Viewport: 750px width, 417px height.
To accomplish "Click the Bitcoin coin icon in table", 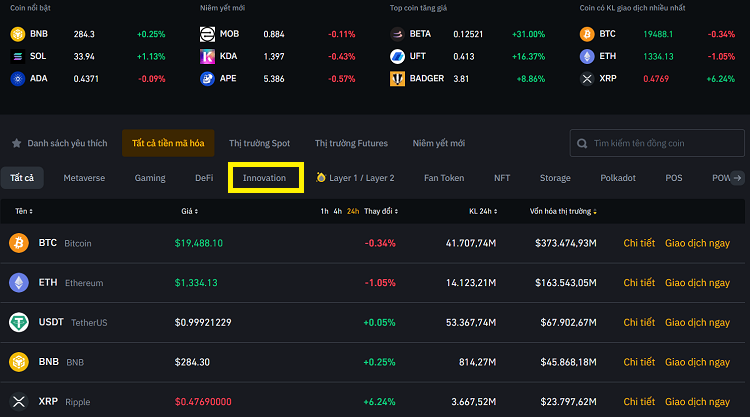I will point(19,243).
